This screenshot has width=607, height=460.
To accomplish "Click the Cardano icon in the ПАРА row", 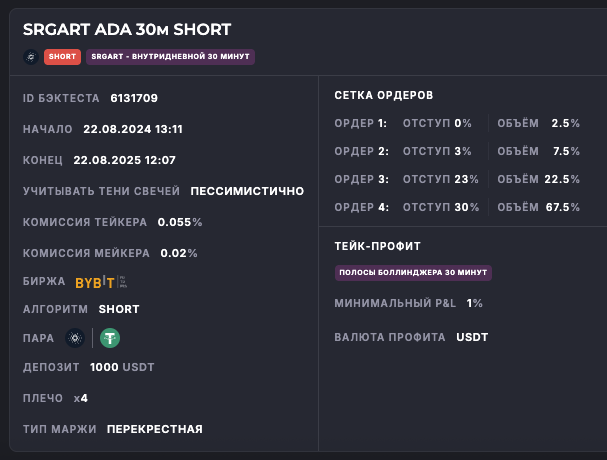I will 74,338.
